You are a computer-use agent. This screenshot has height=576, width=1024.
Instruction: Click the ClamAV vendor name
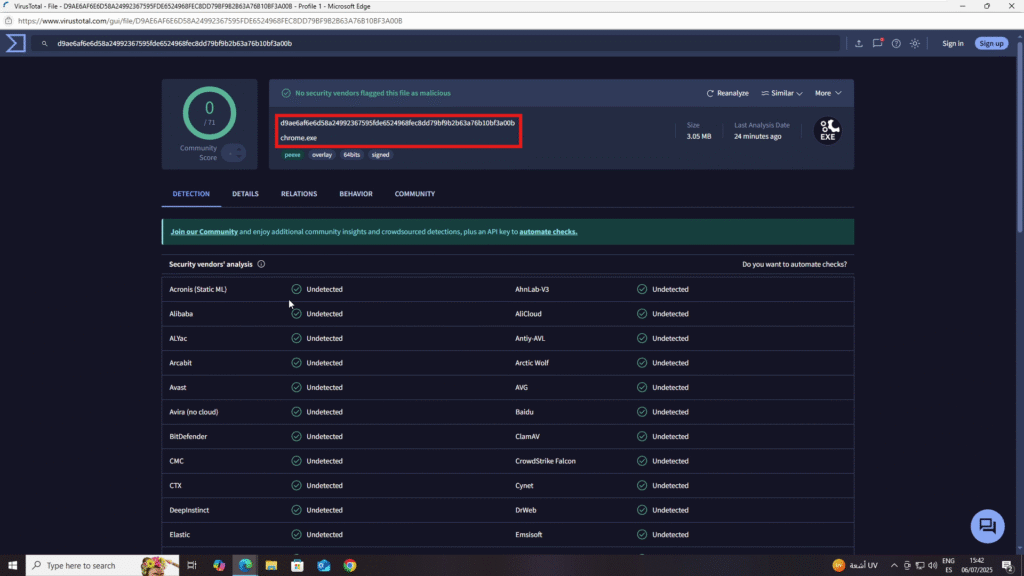(x=527, y=436)
